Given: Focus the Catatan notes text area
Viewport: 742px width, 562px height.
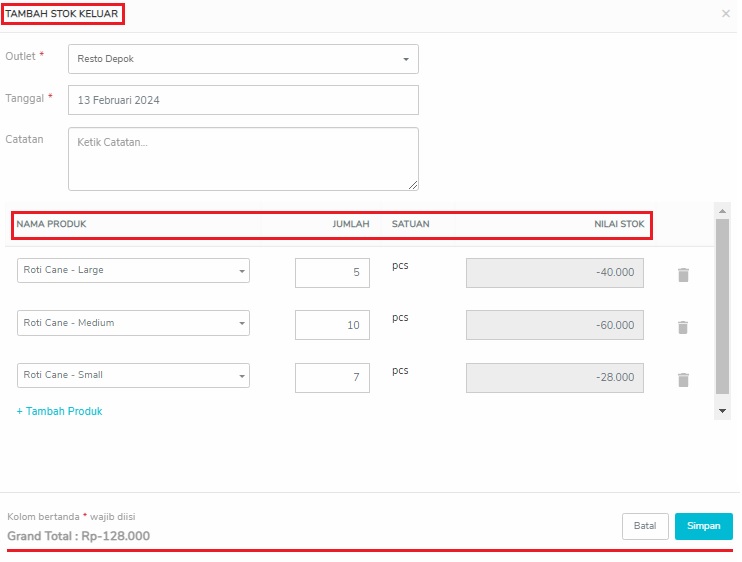Looking at the screenshot, I should point(243,159).
